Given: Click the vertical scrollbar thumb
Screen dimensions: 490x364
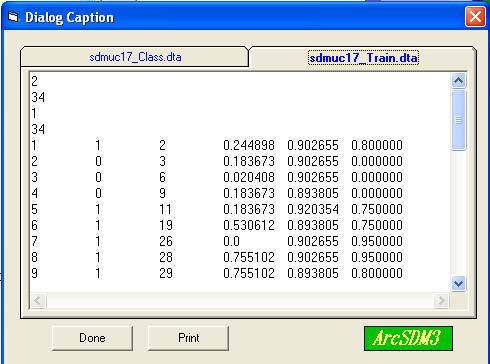Looking at the screenshot, I should [459, 120].
